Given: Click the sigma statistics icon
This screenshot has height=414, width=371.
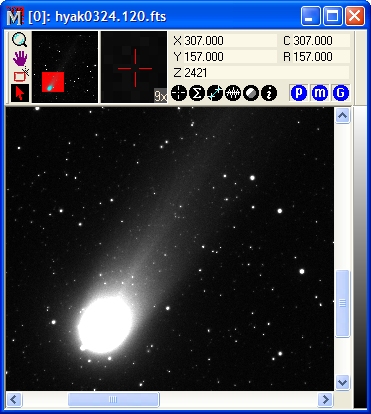Looking at the screenshot, I should pyautogui.click(x=197, y=93).
